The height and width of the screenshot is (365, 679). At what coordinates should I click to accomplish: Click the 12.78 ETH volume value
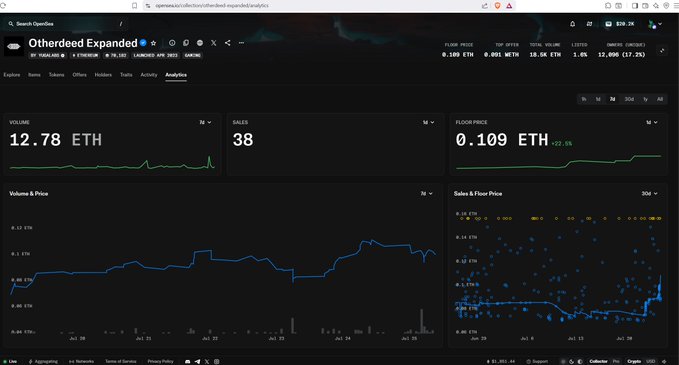pos(55,140)
